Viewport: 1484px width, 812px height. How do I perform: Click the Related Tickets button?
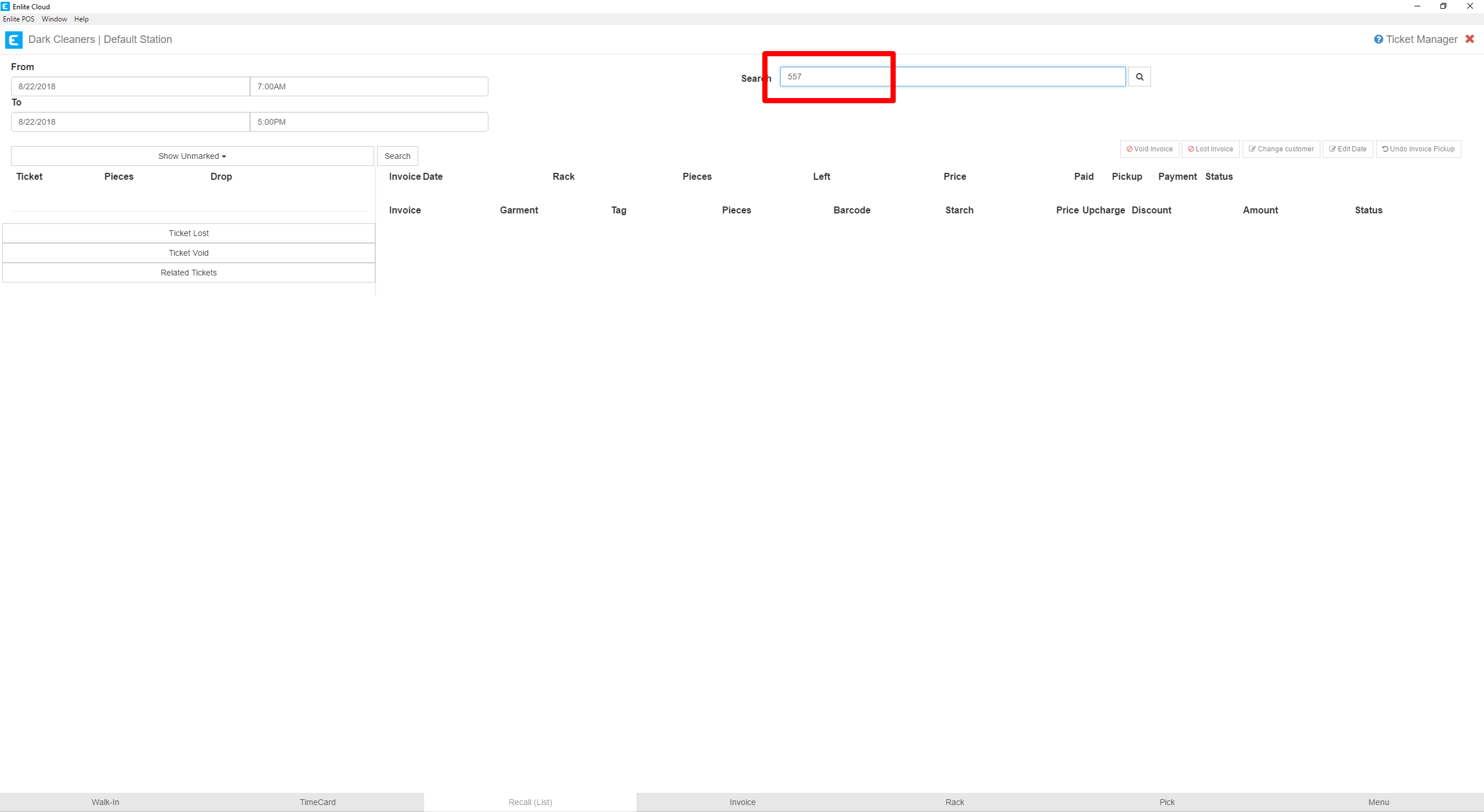189,273
